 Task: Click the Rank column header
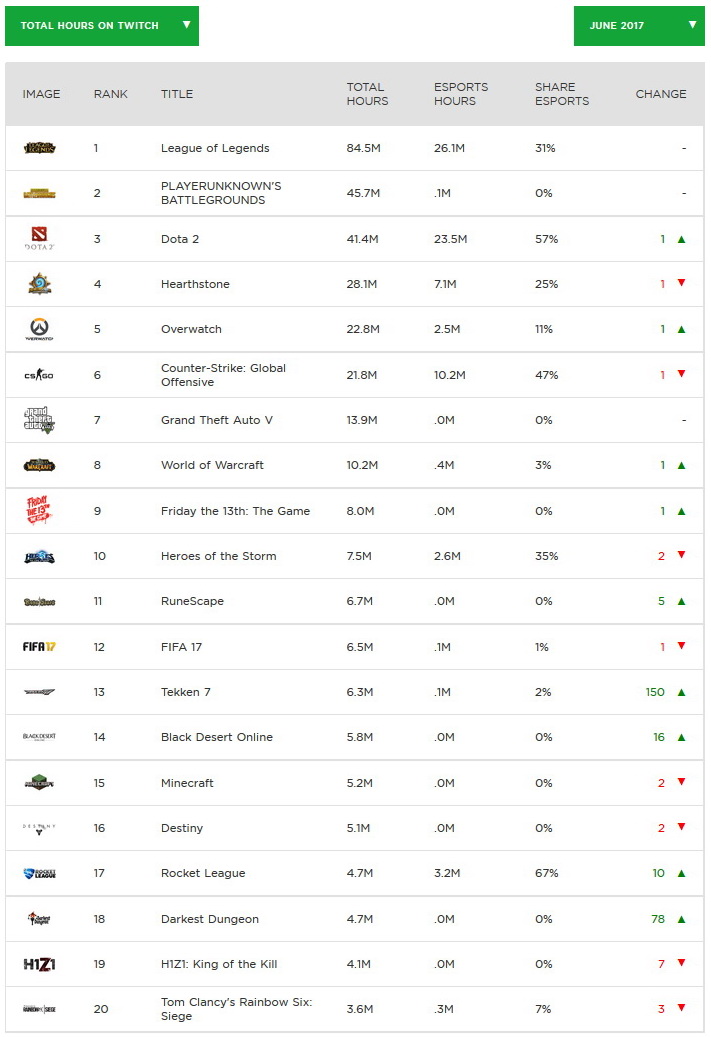tap(111, 94)
